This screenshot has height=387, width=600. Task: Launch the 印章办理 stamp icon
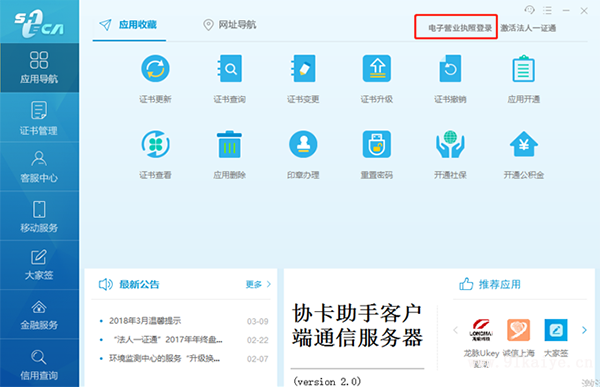click(303, 144)
